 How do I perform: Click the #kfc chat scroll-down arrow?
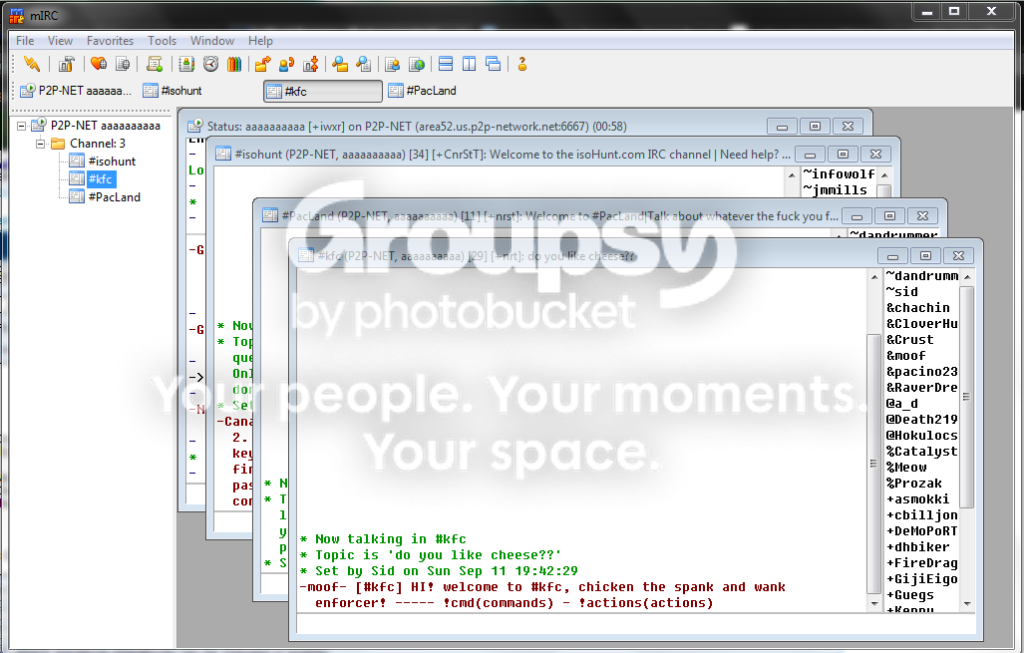point(874,603)
